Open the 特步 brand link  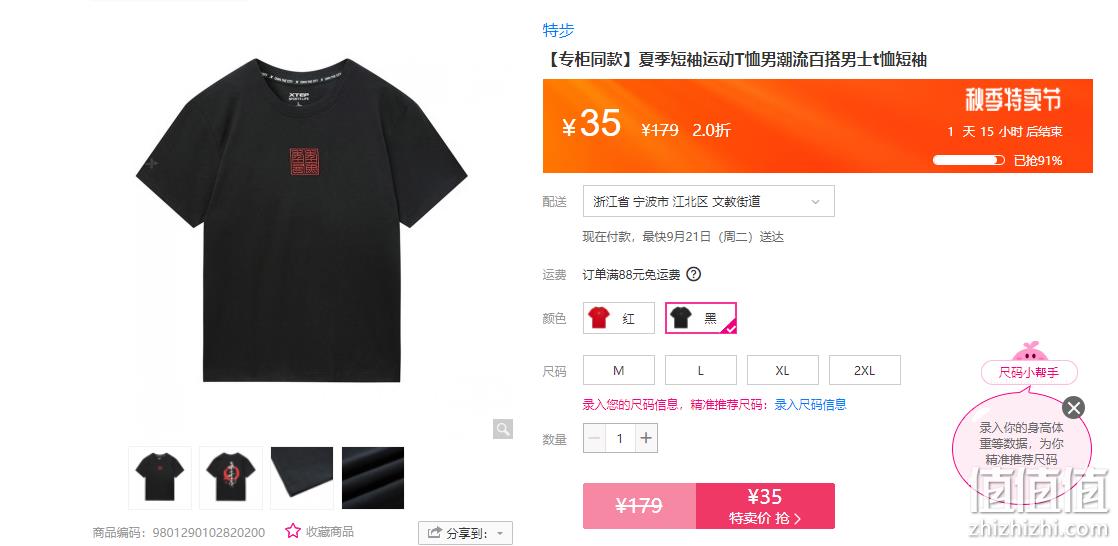tap(558, 30)
